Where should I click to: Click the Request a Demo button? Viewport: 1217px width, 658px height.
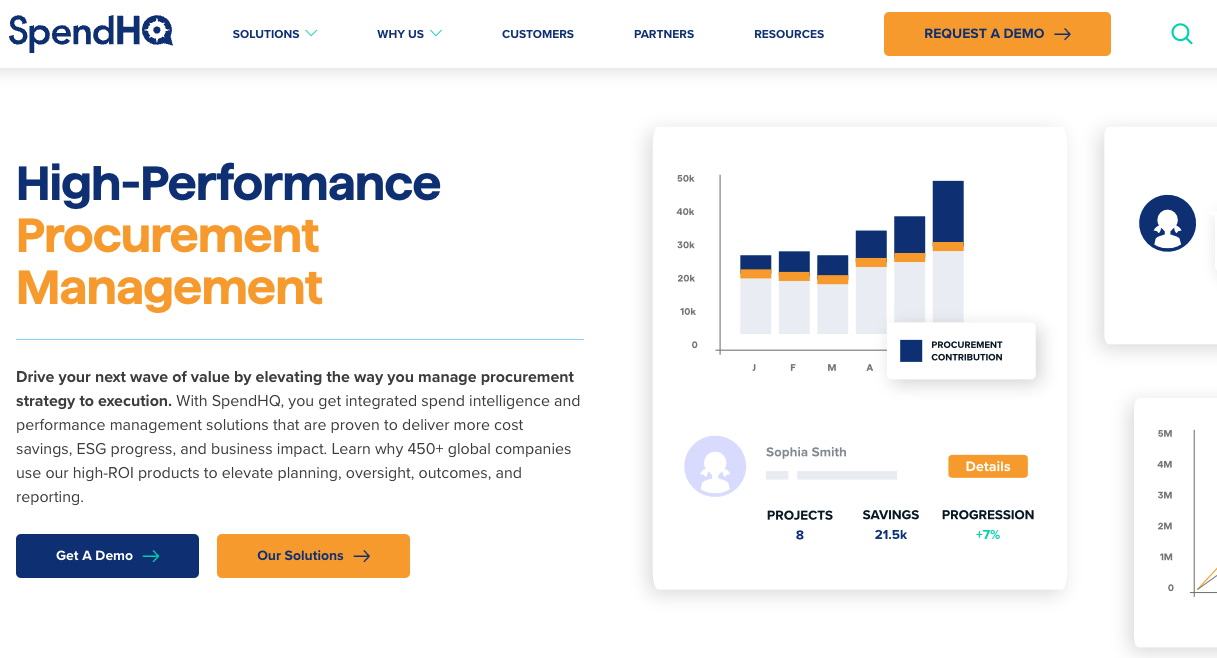[x=997, y=34]
